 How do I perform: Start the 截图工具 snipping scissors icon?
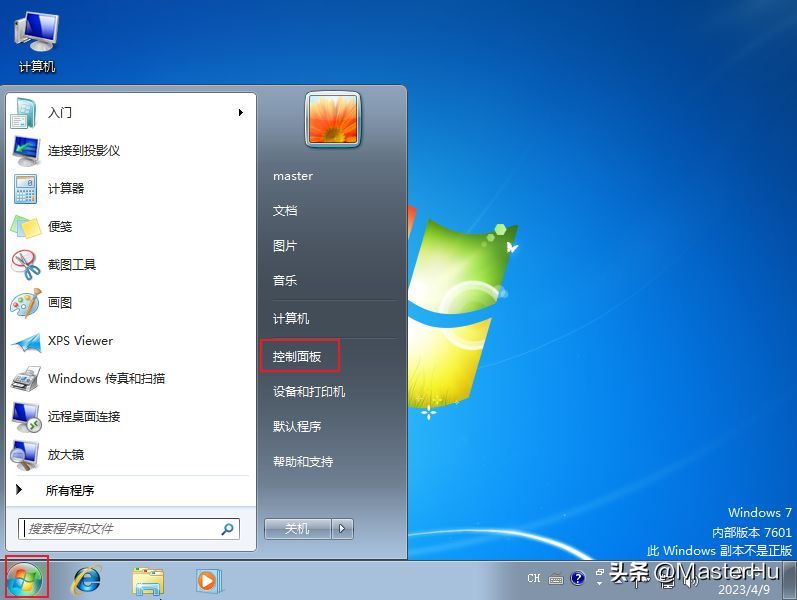[25, 264]
